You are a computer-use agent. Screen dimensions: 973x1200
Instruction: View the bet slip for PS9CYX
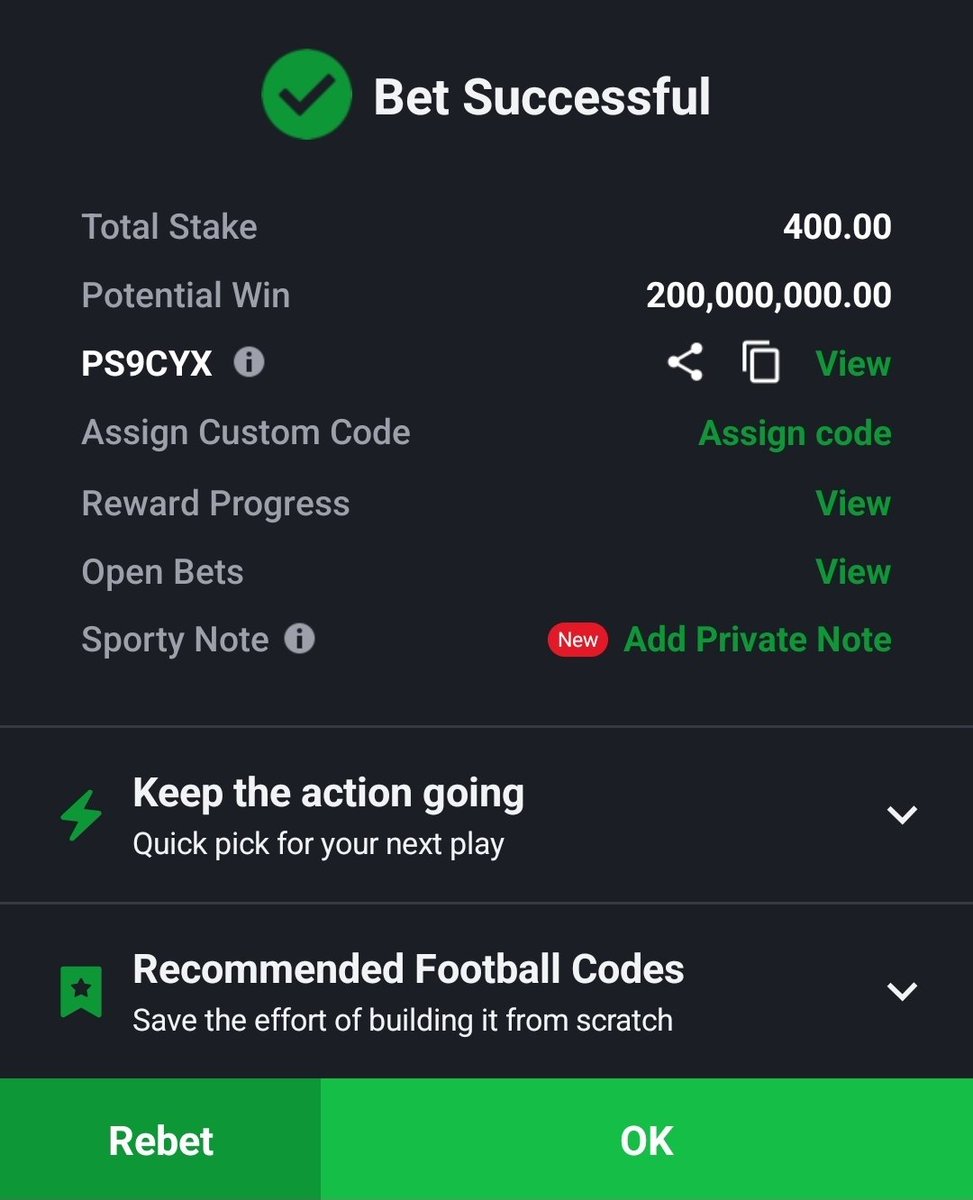tap(853, 364)
